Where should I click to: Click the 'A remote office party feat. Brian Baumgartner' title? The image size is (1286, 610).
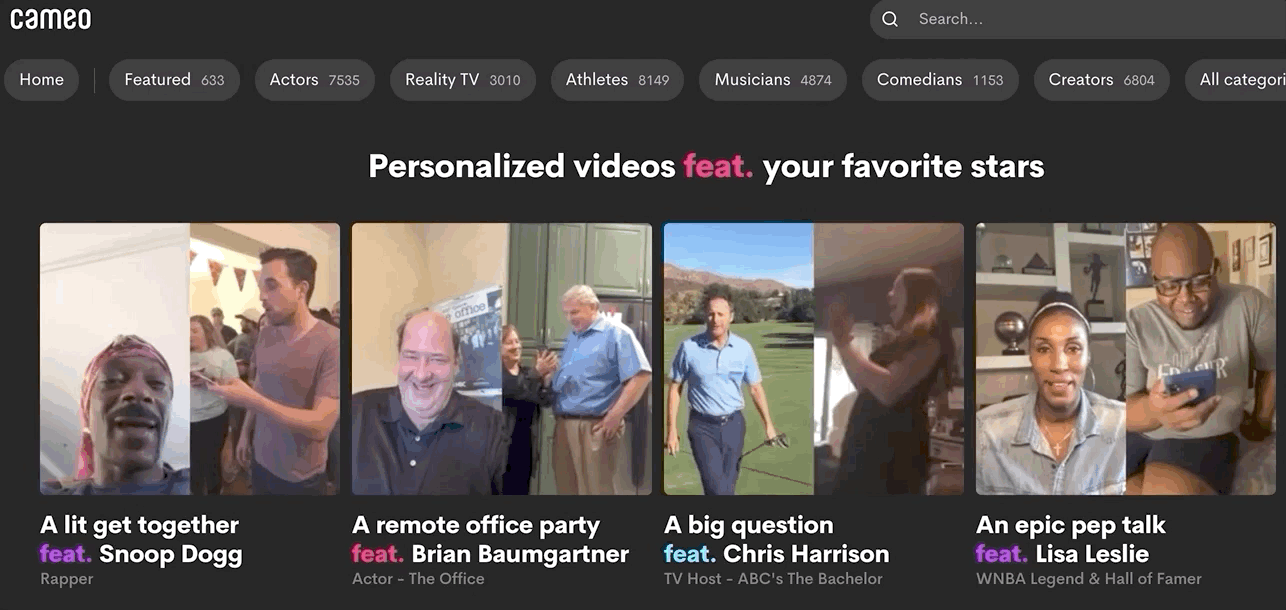tap(490, 539)
